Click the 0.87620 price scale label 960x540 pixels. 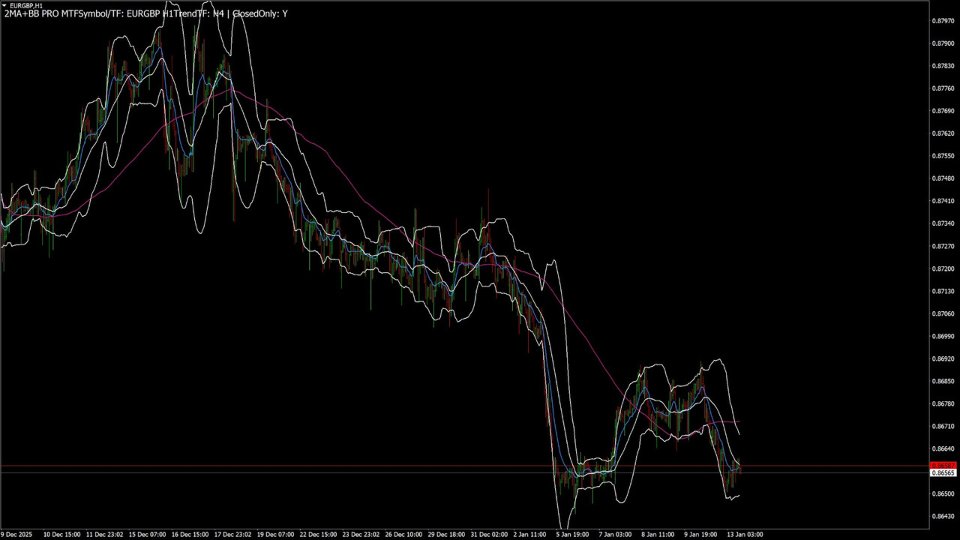[x=943, y=133]
